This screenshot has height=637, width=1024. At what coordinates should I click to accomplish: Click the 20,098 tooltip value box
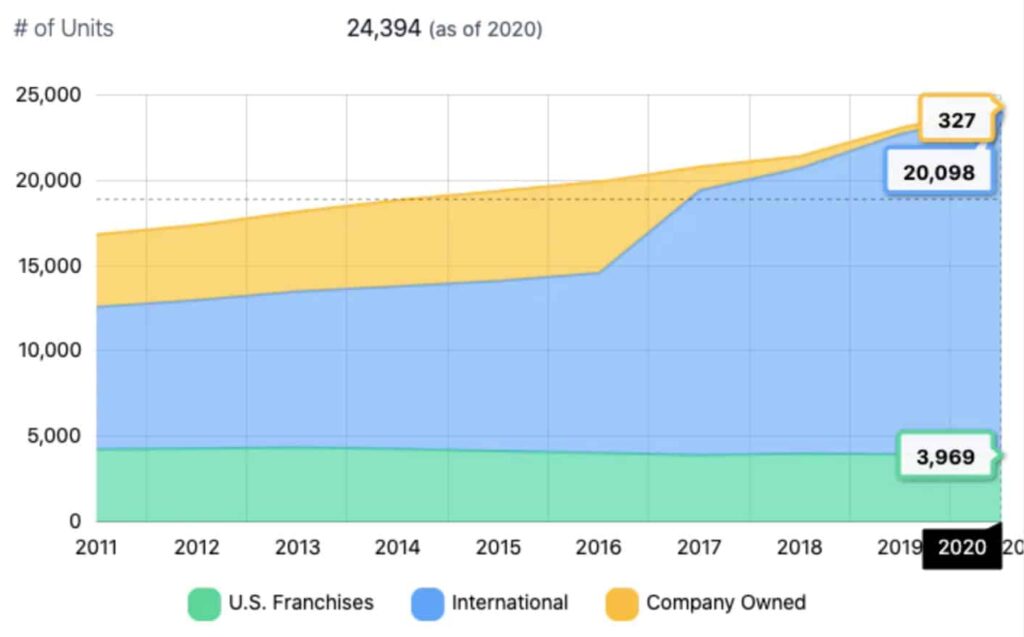938,173
